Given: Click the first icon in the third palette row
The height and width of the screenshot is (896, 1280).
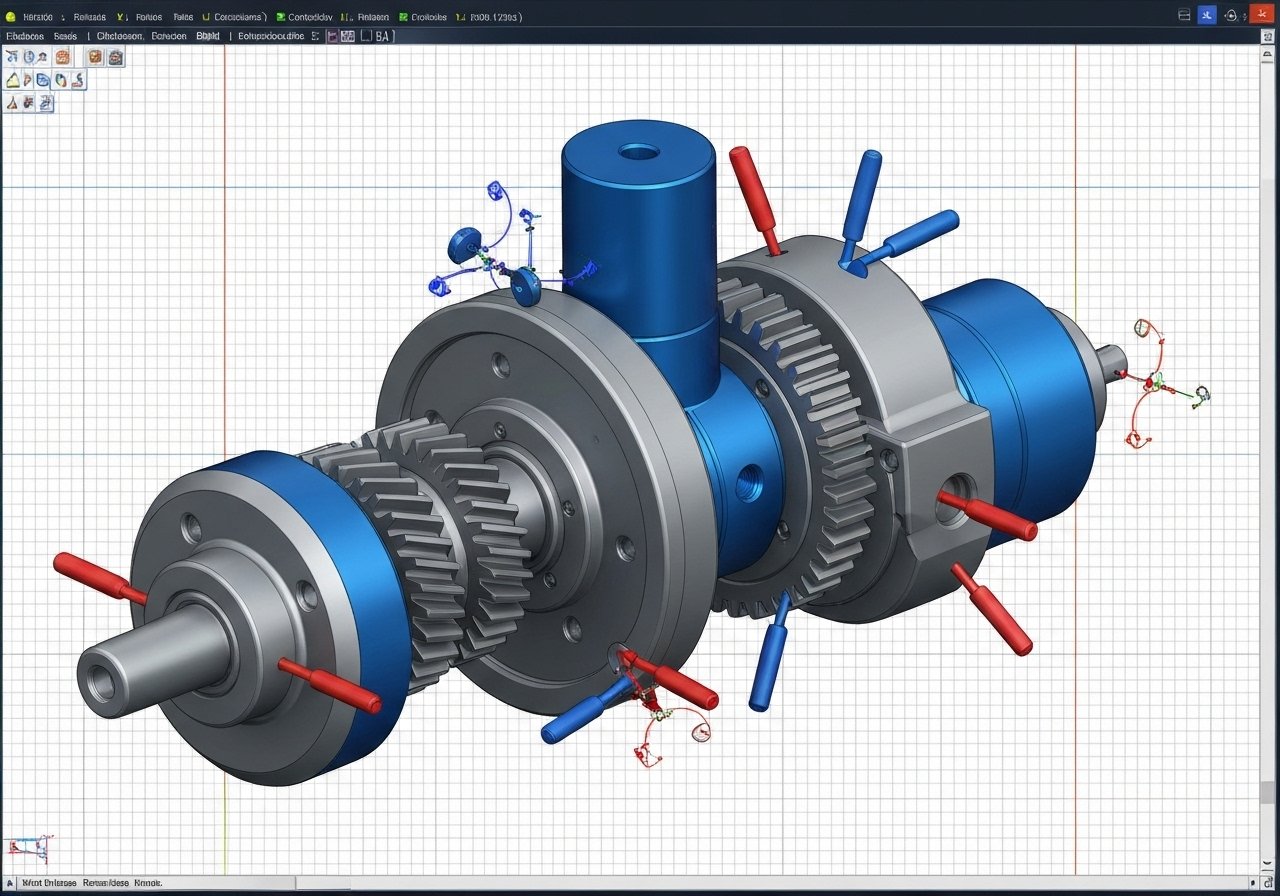Looking at the screenshot, I should 13,102.
